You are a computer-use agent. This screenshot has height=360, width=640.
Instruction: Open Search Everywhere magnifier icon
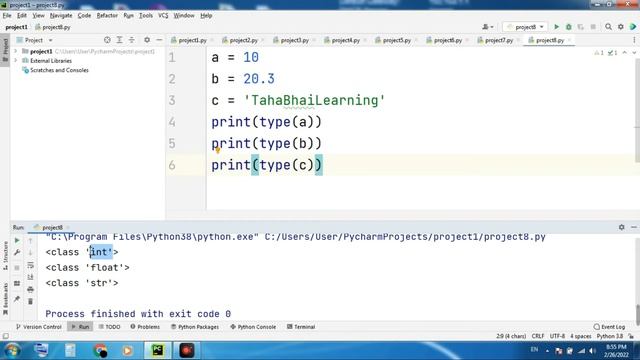[x=608, y=27]
